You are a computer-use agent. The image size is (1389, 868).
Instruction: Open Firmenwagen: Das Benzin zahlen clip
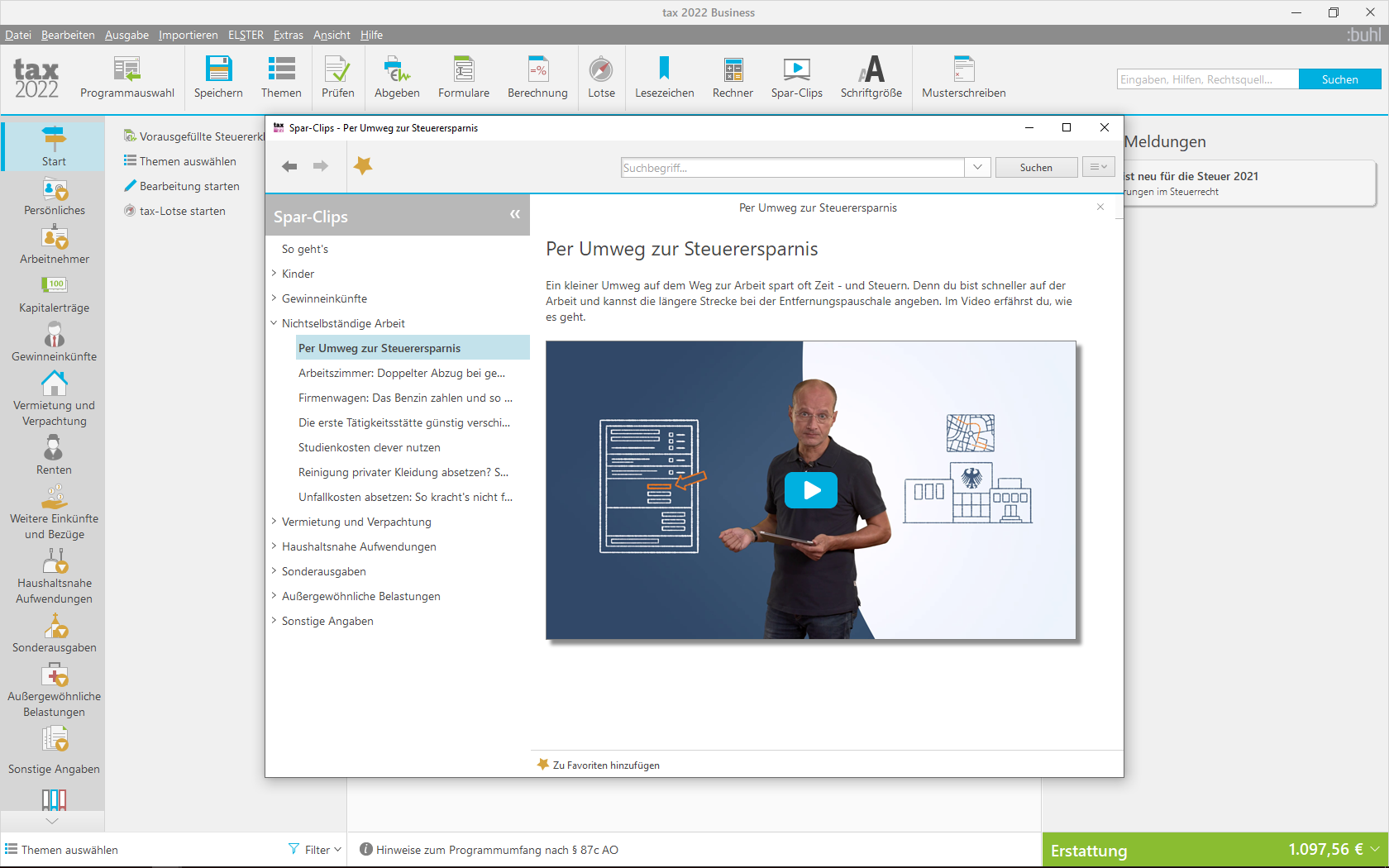tap(405, 398)
